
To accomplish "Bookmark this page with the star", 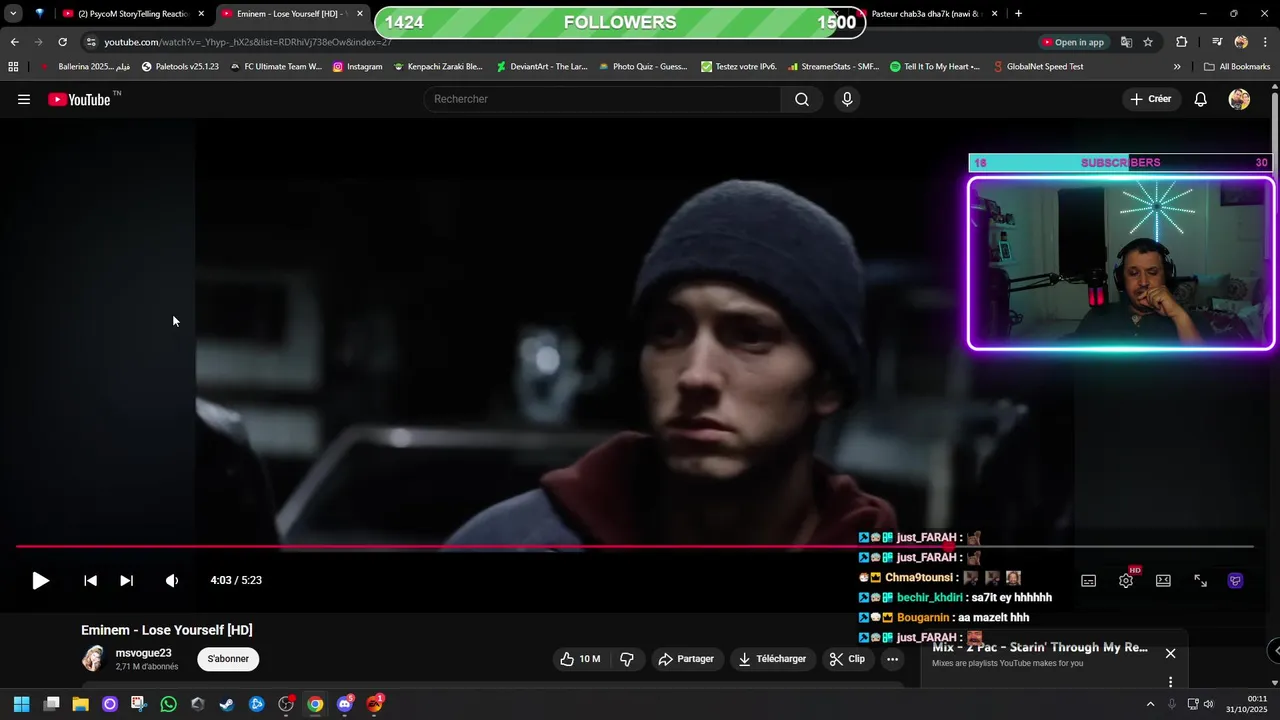I will tap(1148, 42).
